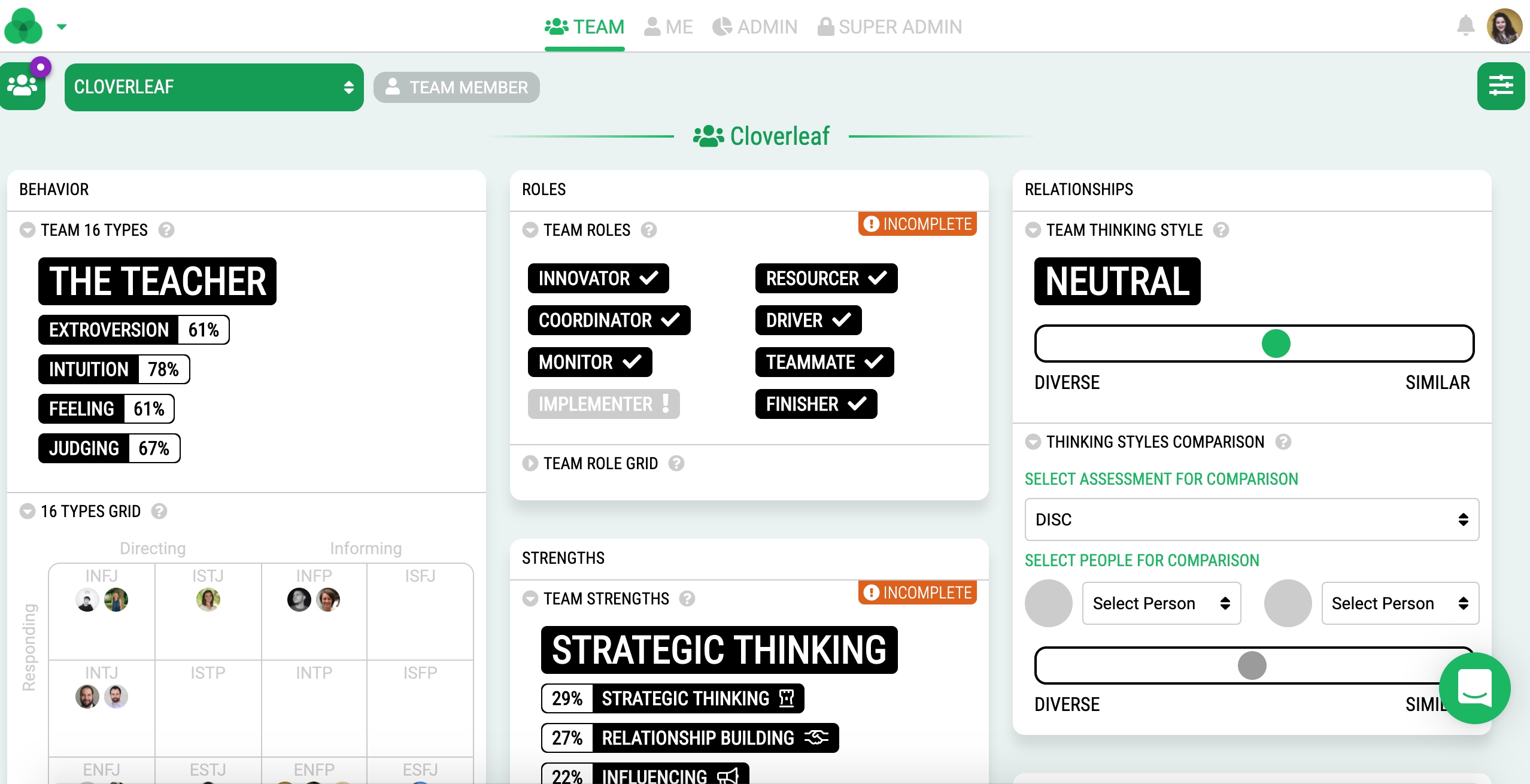Viewport: 1530px width, 784px height.
Task: Click the checkmark on the FINISHER role
Action: (856, 404)
